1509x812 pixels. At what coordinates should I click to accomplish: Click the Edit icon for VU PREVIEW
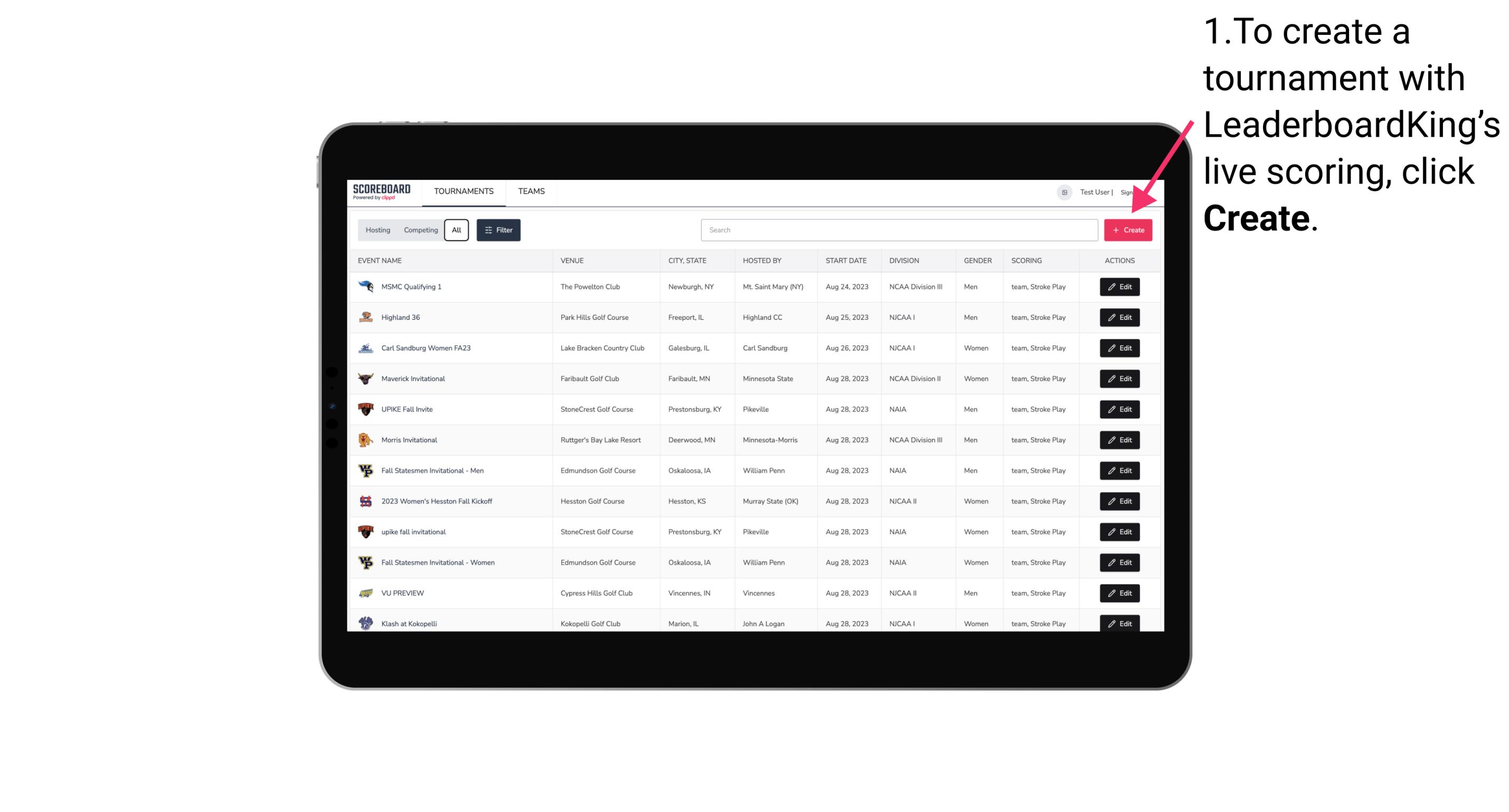pyautogui.click(x=1119, y=592)
